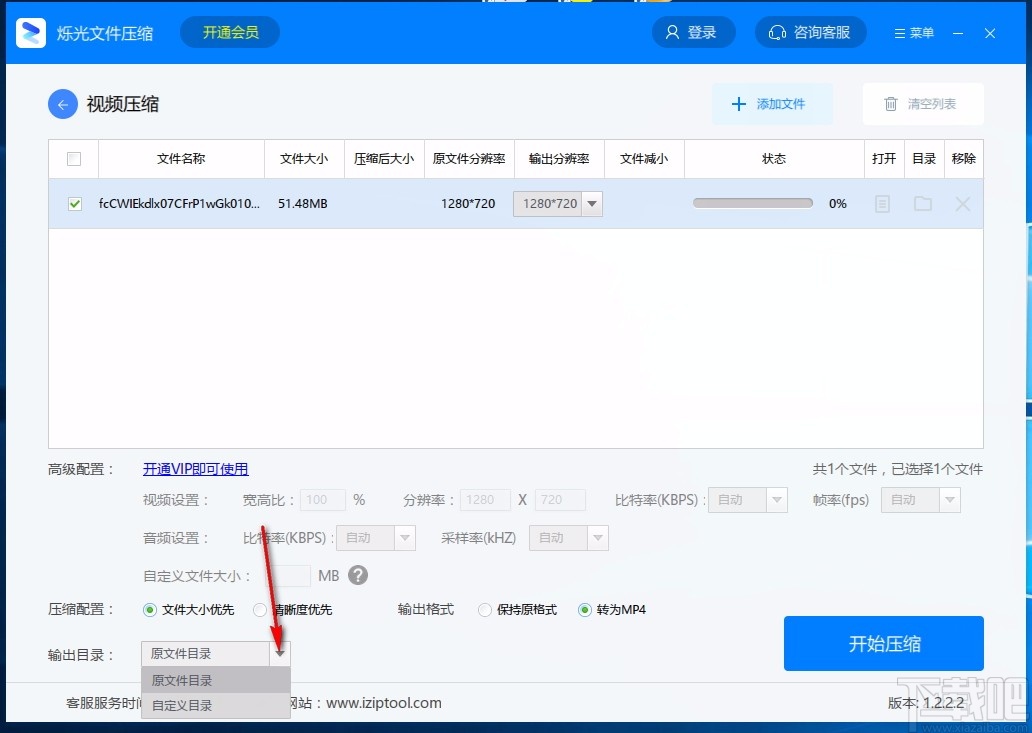1032x733 pixels.
Task: Expand the 帧率(fps) 自动 dropdown
Action: [x=948, y=499]
